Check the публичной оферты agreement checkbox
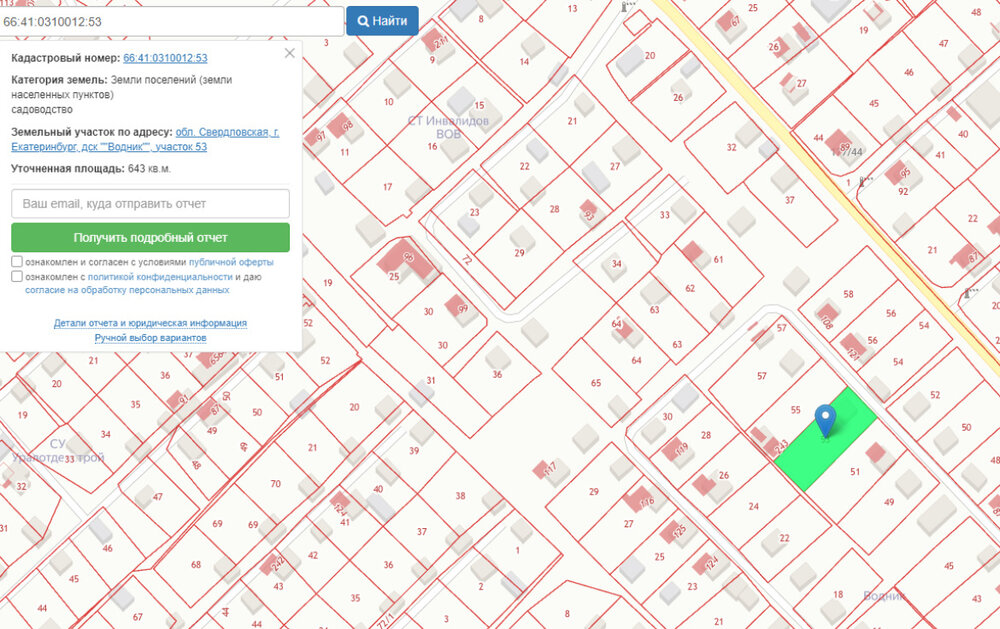The height and width of the screenshot is (629, 1000). click(17, 262)
